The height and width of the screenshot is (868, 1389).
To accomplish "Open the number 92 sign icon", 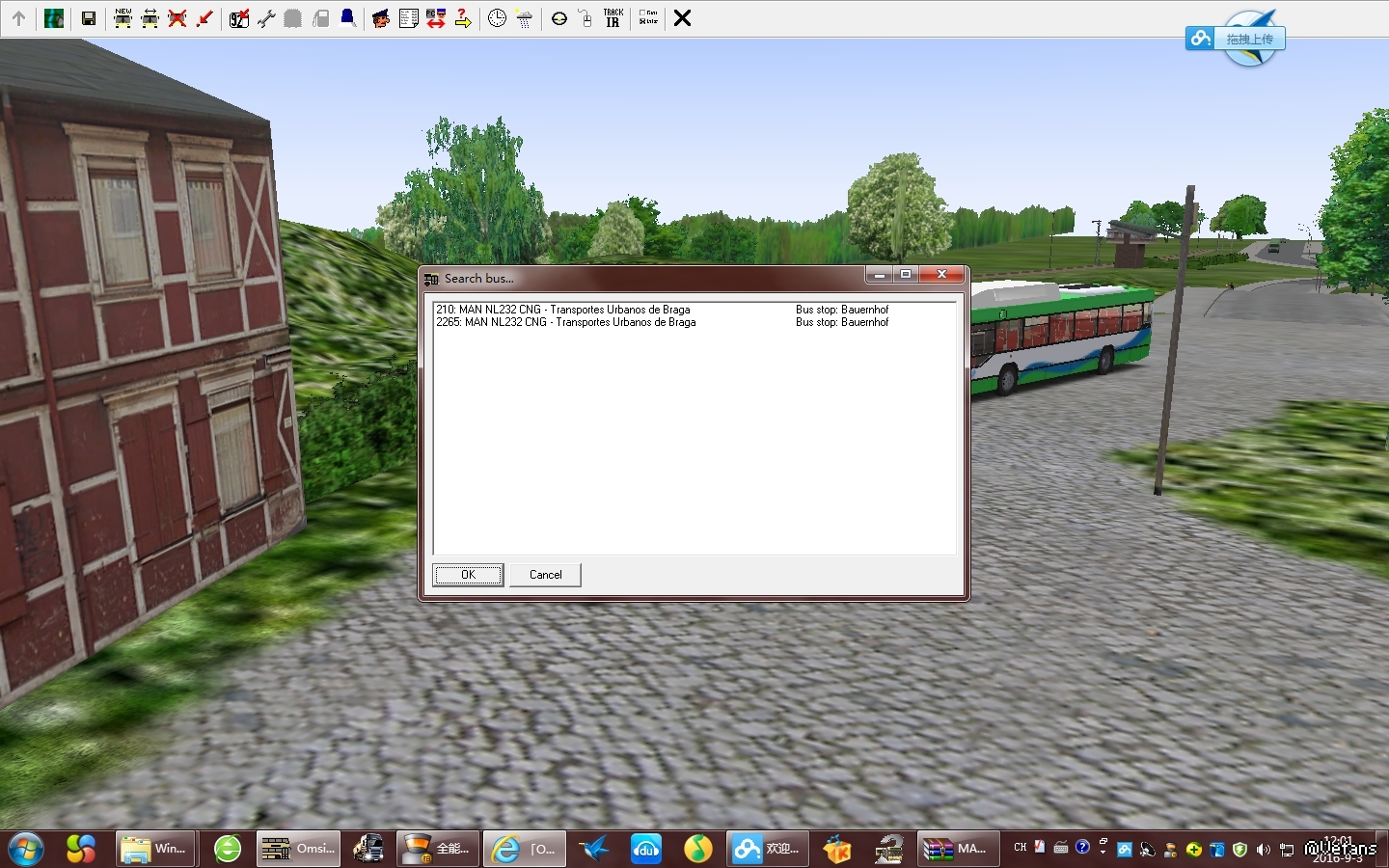I will click(239, 18).
